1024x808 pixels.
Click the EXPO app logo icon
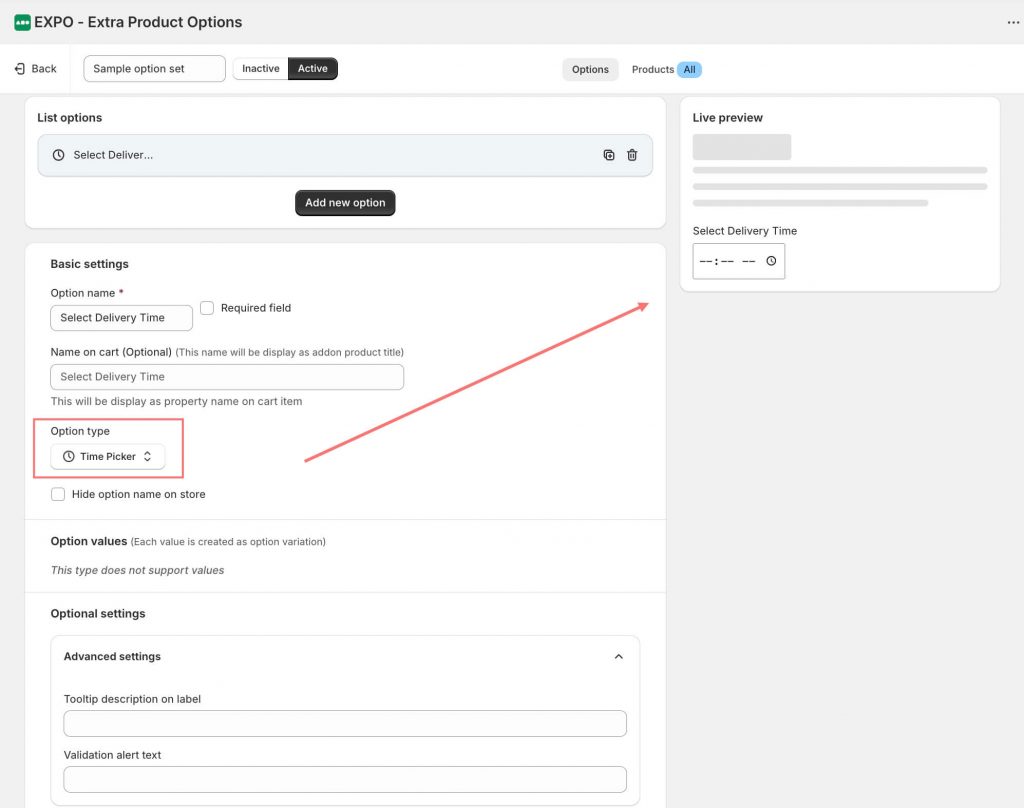coord(22,22)
